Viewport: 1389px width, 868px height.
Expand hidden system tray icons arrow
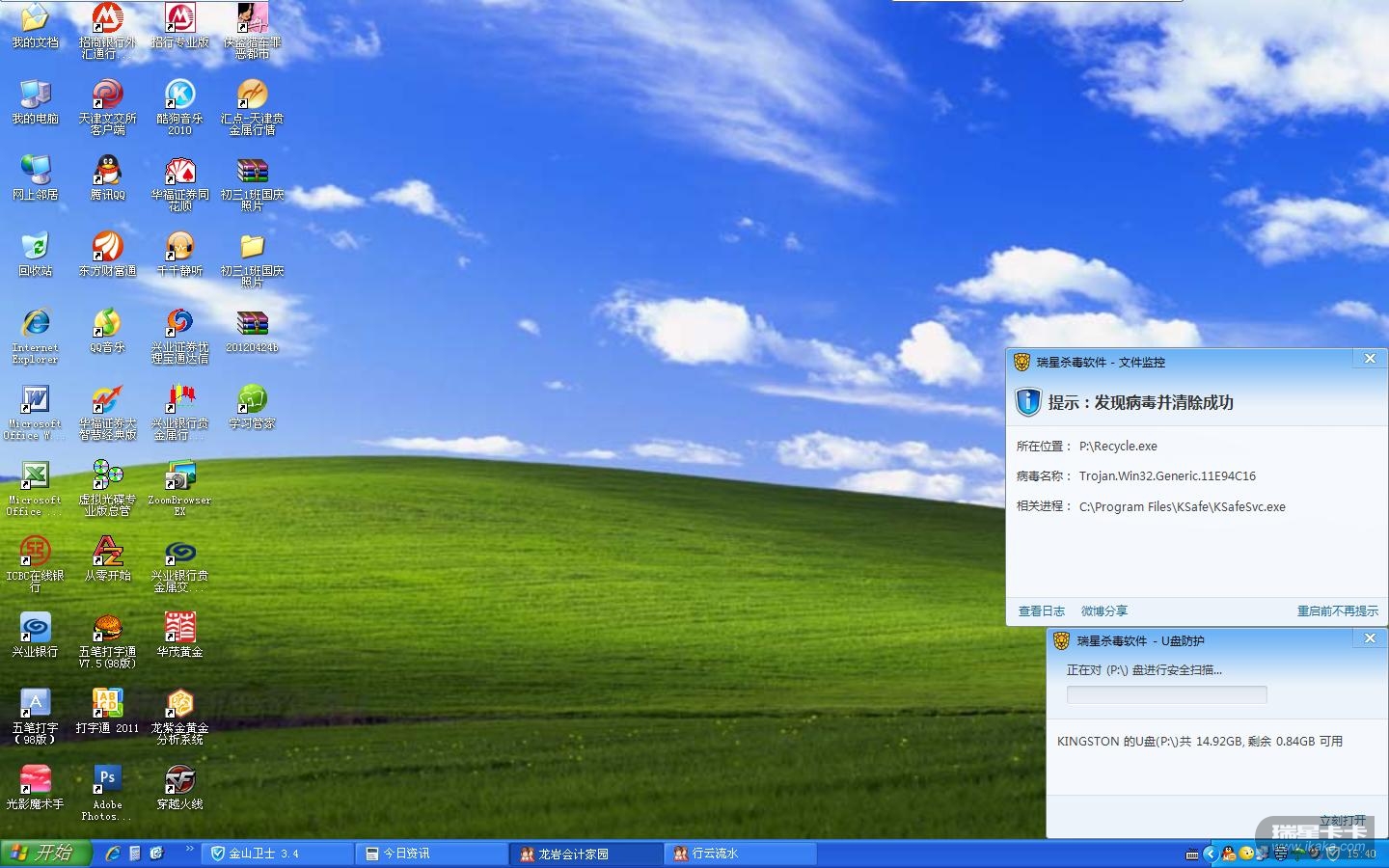pos(1211,854)
